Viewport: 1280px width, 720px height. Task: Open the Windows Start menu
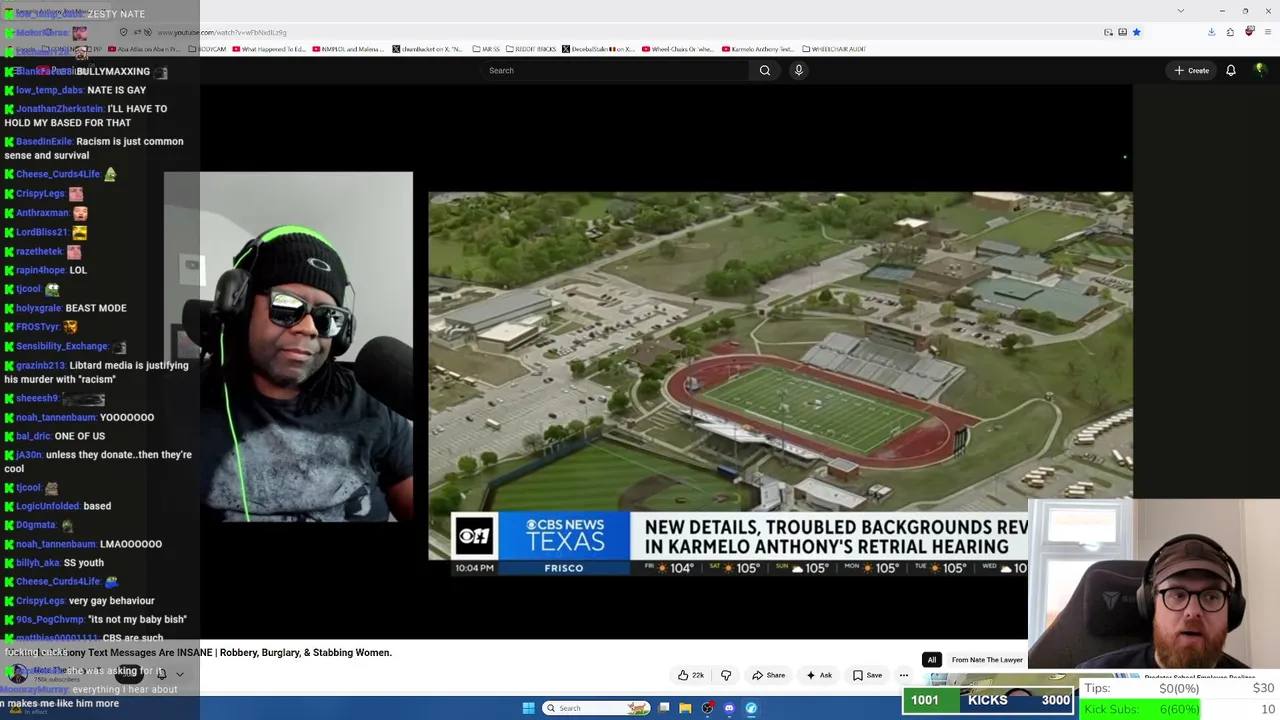tap(528, 708)
